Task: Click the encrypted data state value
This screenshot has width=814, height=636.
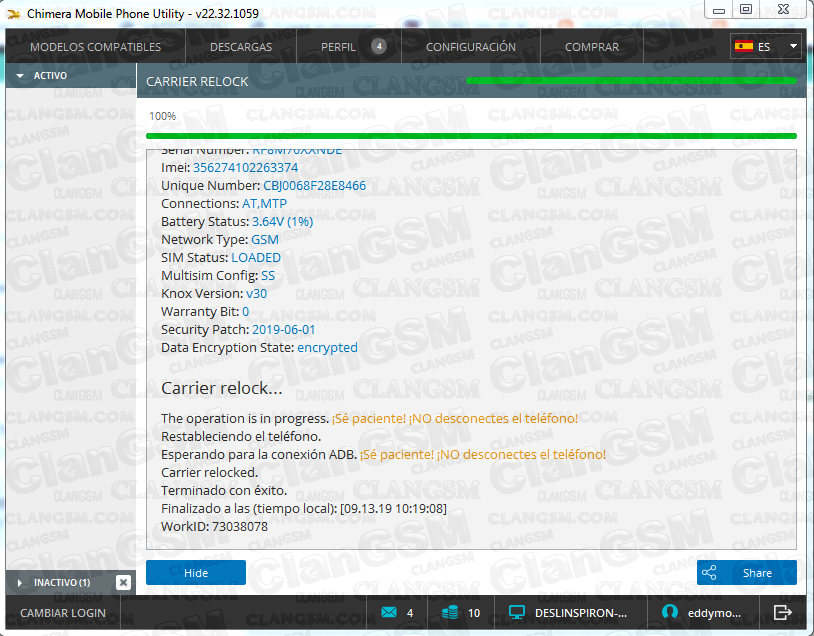Action: pos(327,348)
